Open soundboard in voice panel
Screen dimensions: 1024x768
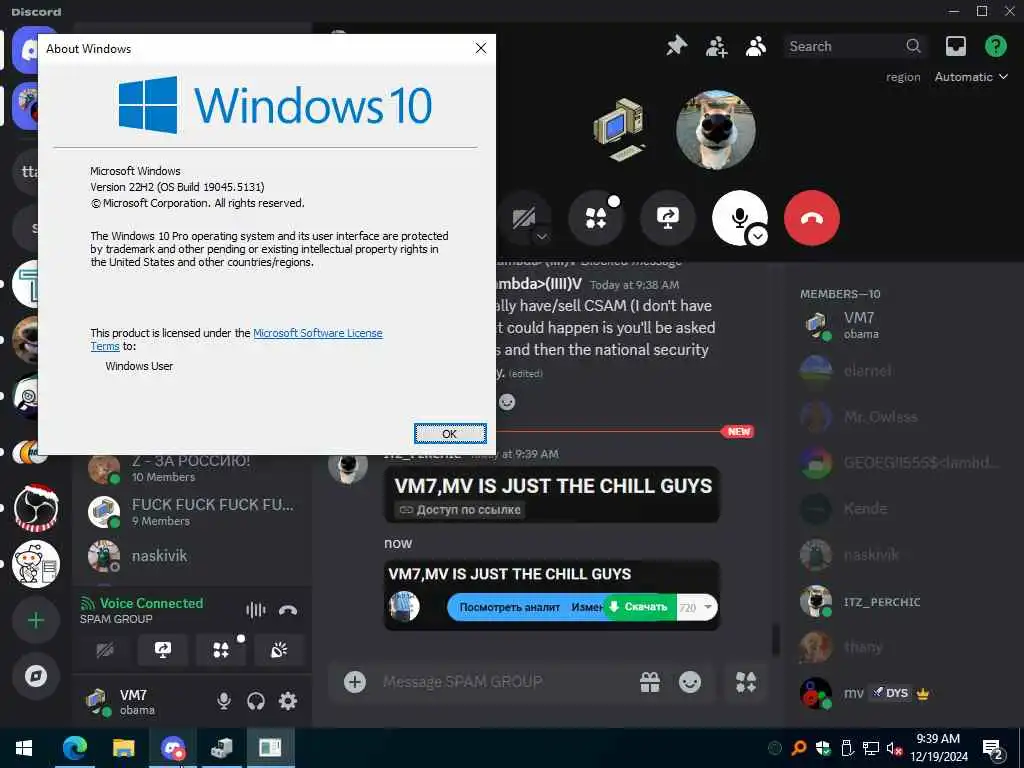(x=279, y=650)
